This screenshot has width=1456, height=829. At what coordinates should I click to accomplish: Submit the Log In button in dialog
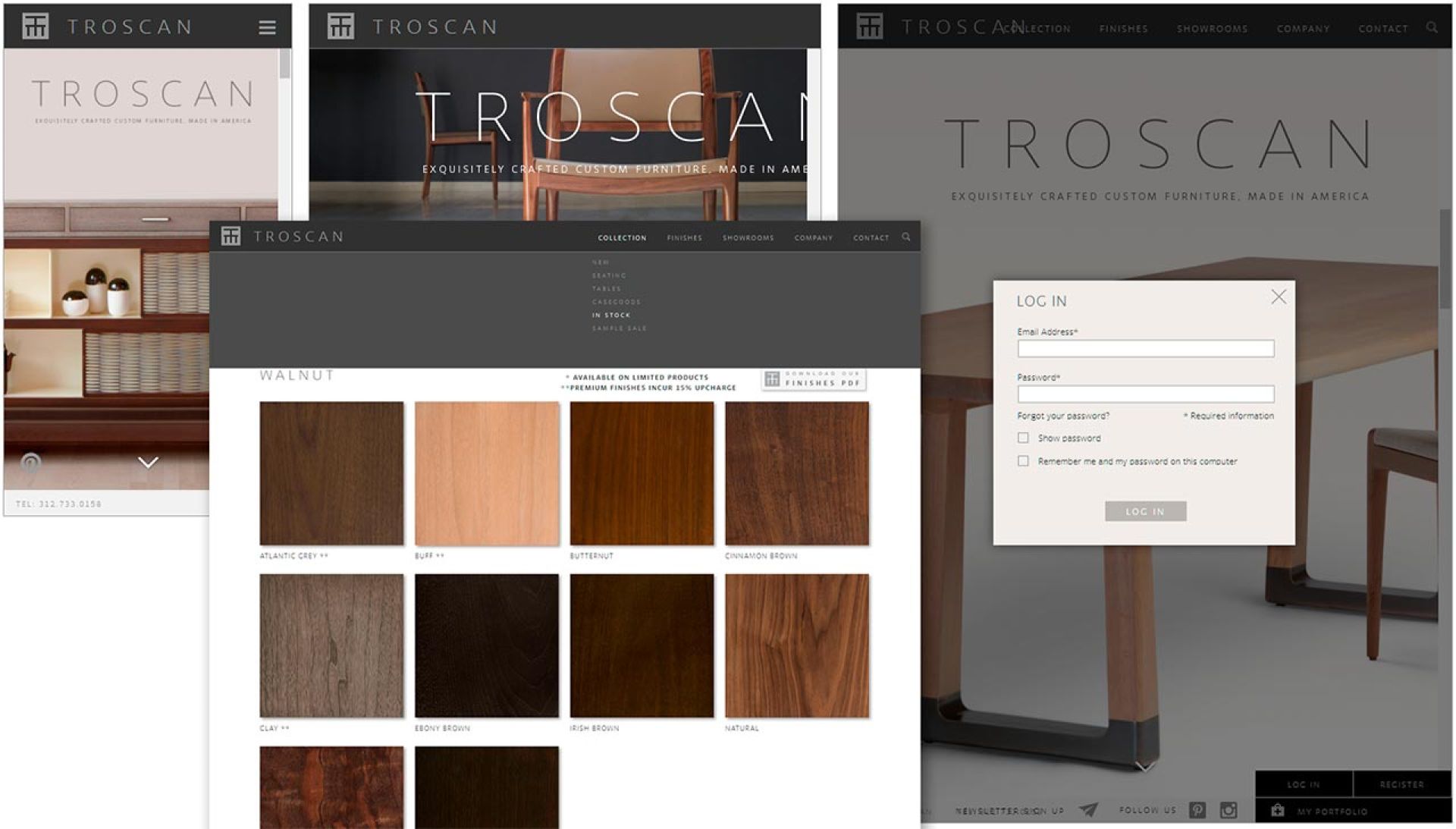1145,511
